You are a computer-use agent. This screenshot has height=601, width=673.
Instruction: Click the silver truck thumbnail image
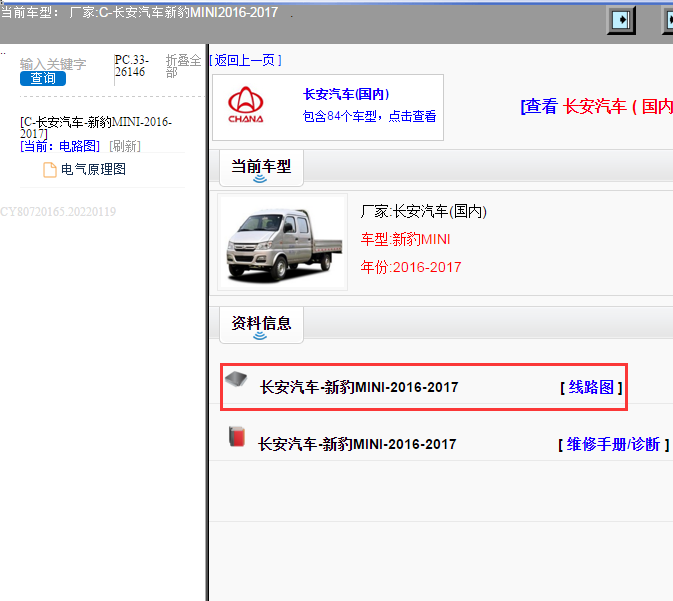[282, 243]
